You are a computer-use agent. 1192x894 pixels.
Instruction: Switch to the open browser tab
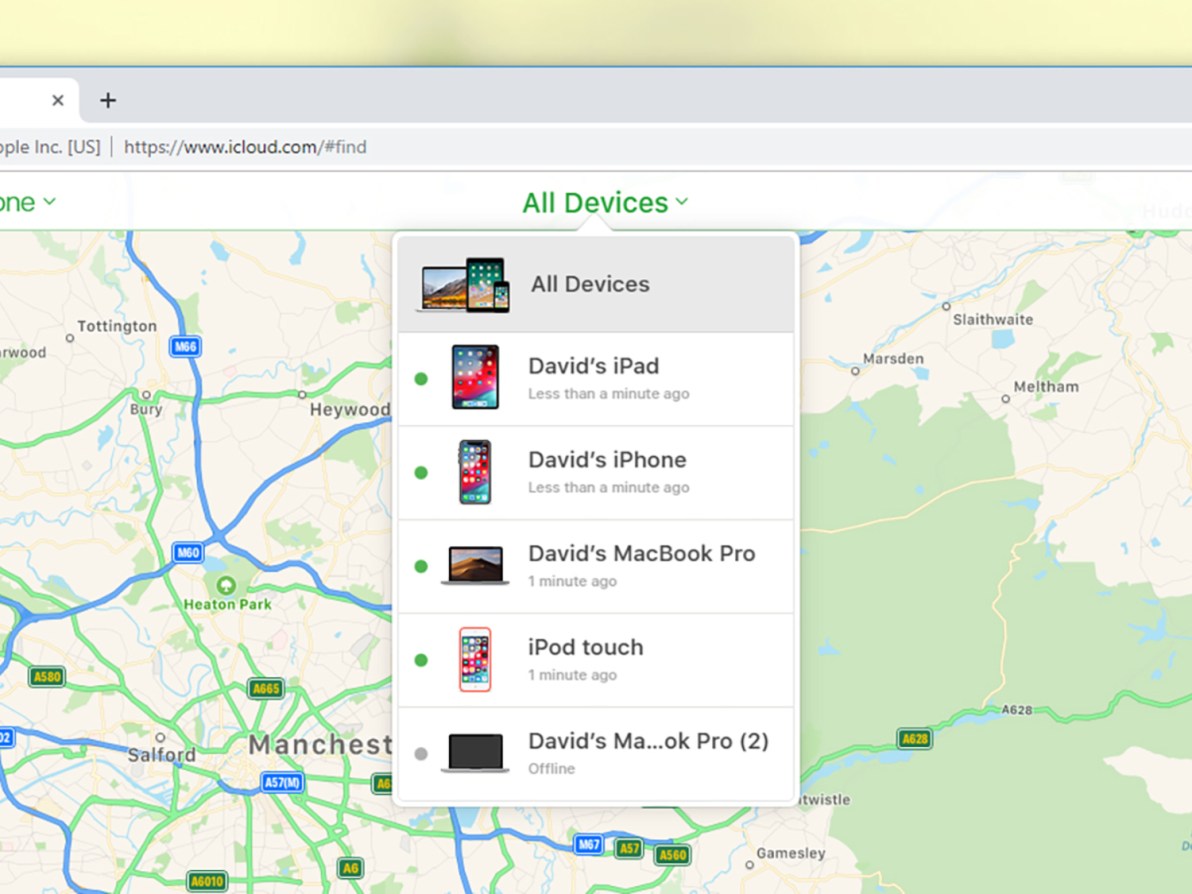pos(20,100)
